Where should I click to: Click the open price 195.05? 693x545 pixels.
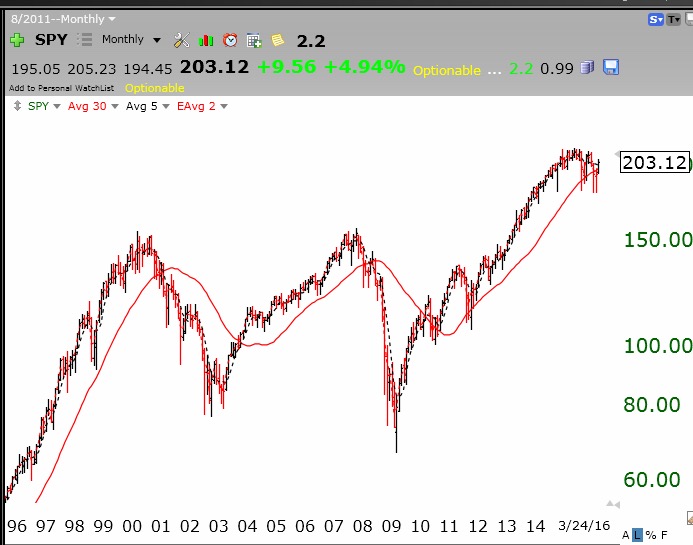coord(35,69)
